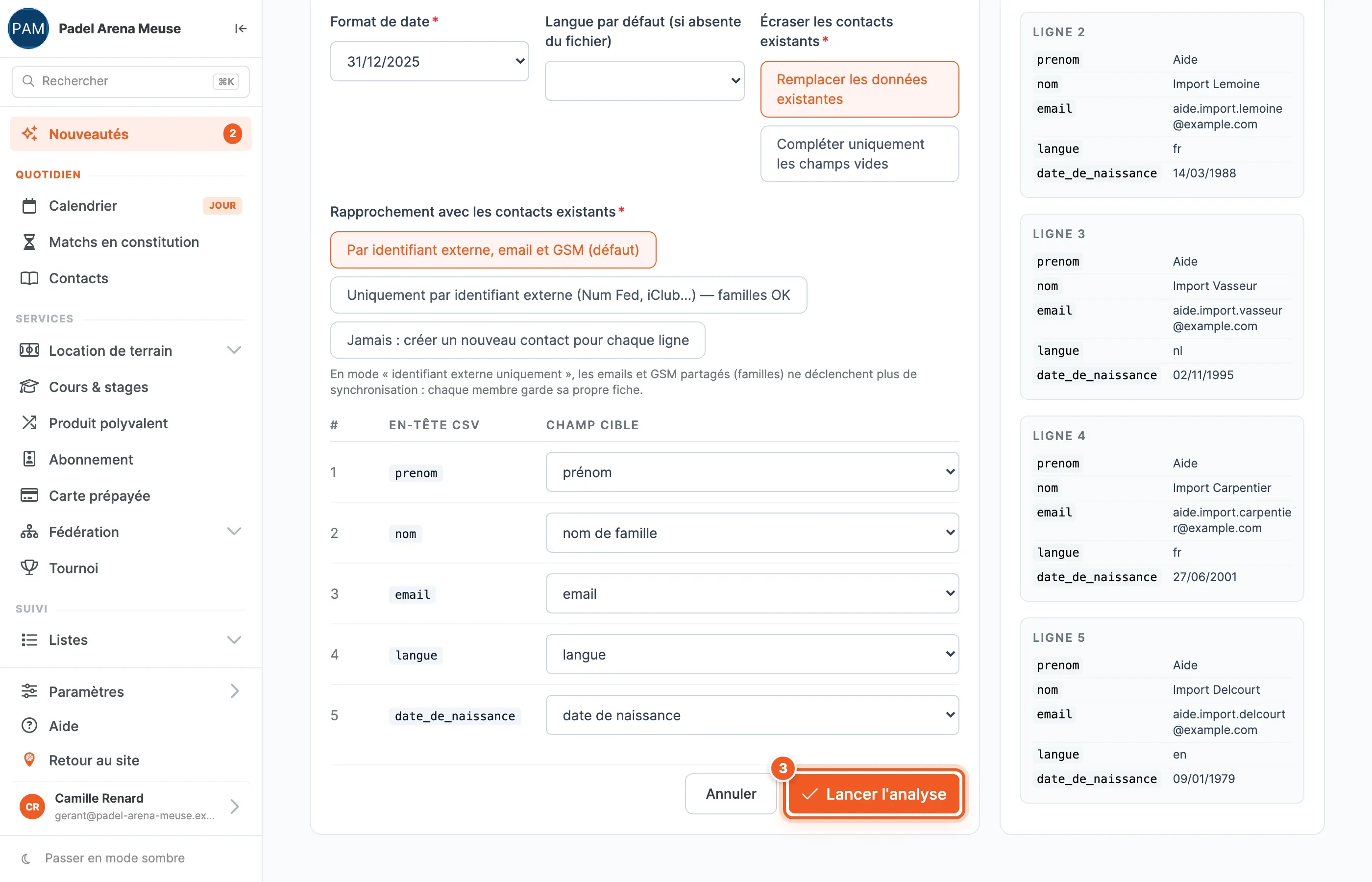The image size is (1372, 882).
Task: Click the Location de terrain field icon
Action: (29, 350)
